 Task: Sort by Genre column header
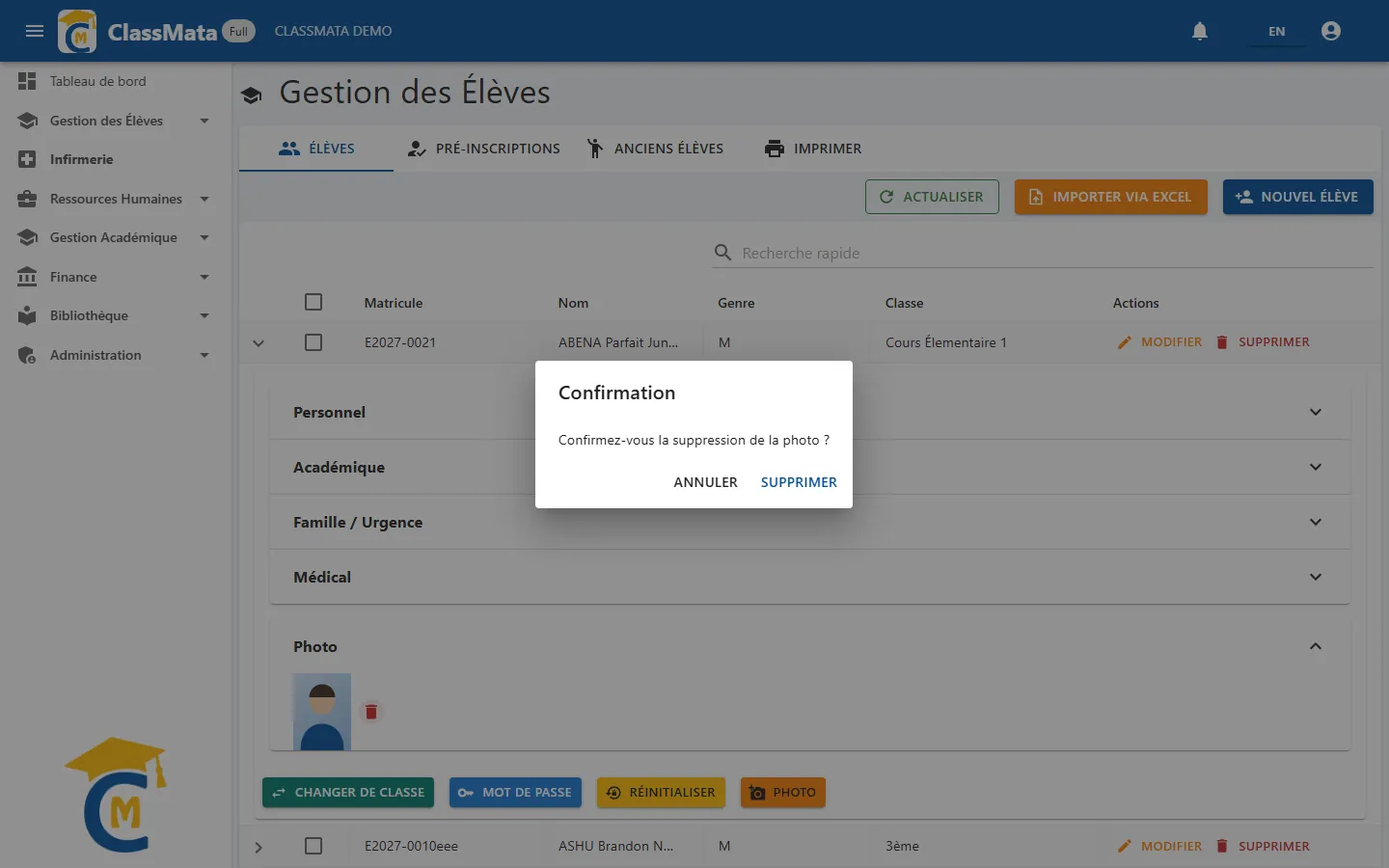(x=736, y=303)
